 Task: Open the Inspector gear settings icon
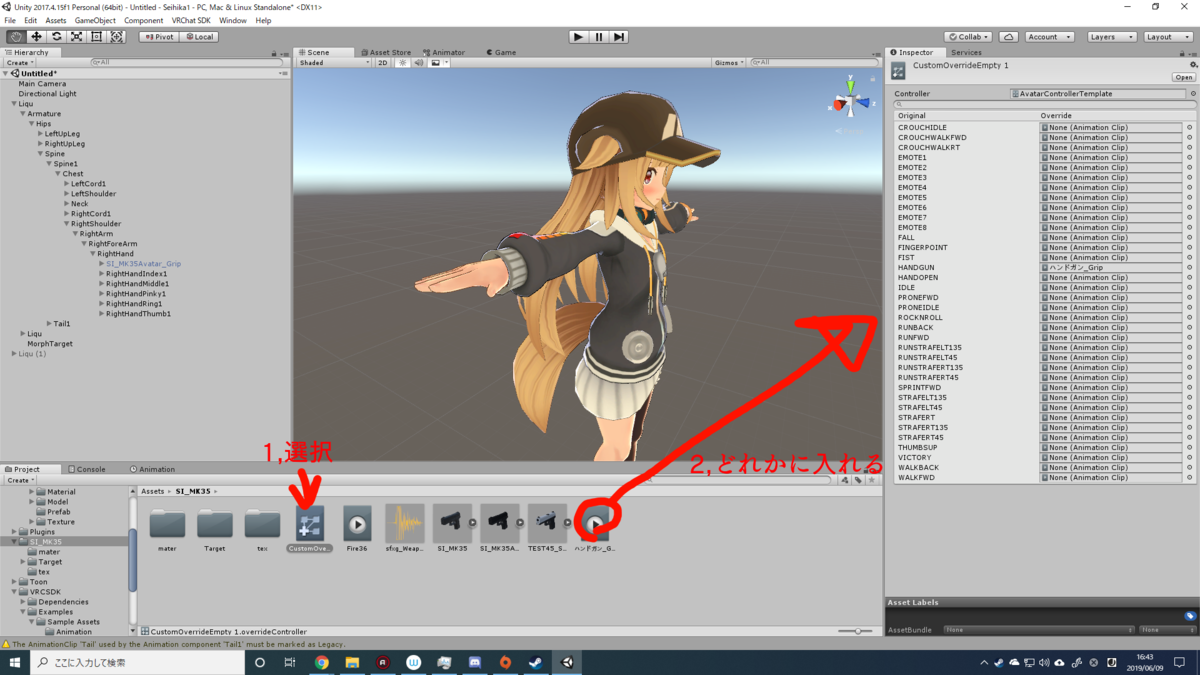pyautogui.click(x=1192, y=65)
